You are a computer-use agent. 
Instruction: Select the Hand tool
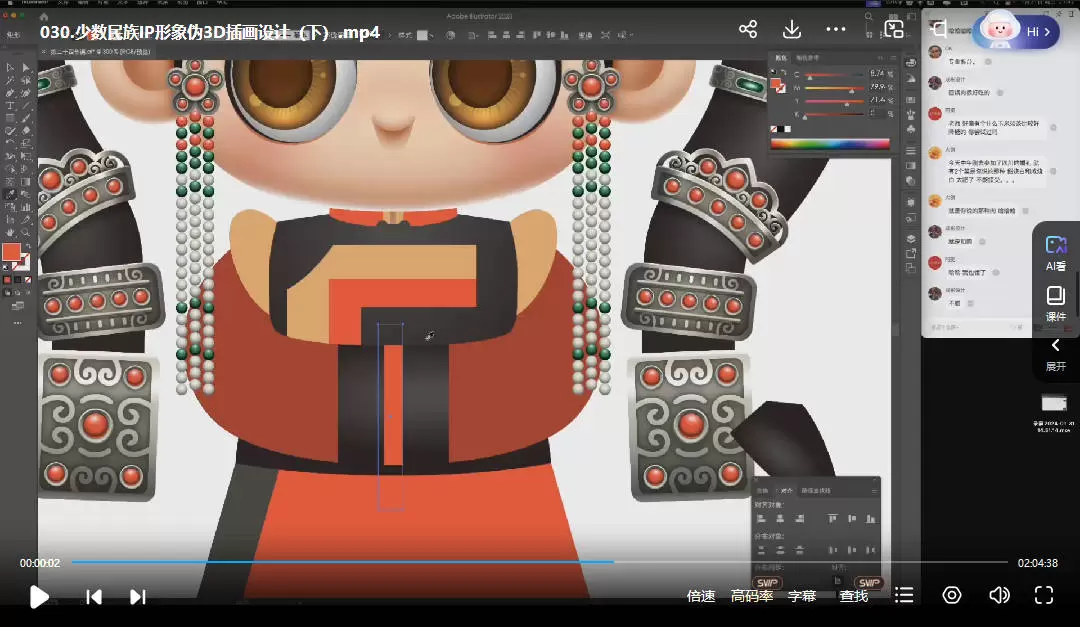[x=10, y=232]
